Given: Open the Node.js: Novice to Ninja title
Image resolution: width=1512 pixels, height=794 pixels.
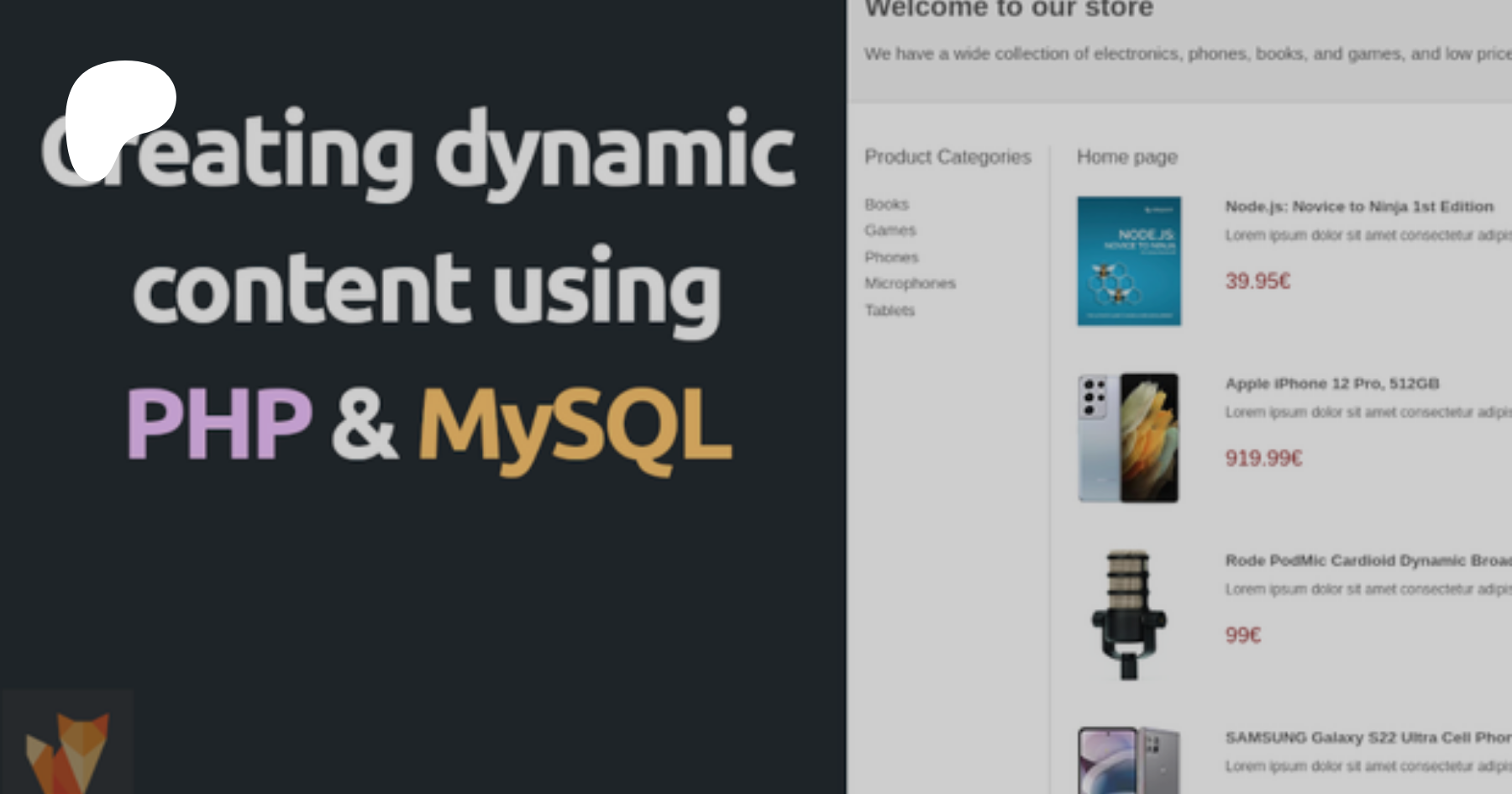Looking at the screenshot, I should pyautogui.click(x=1358, y=207).
